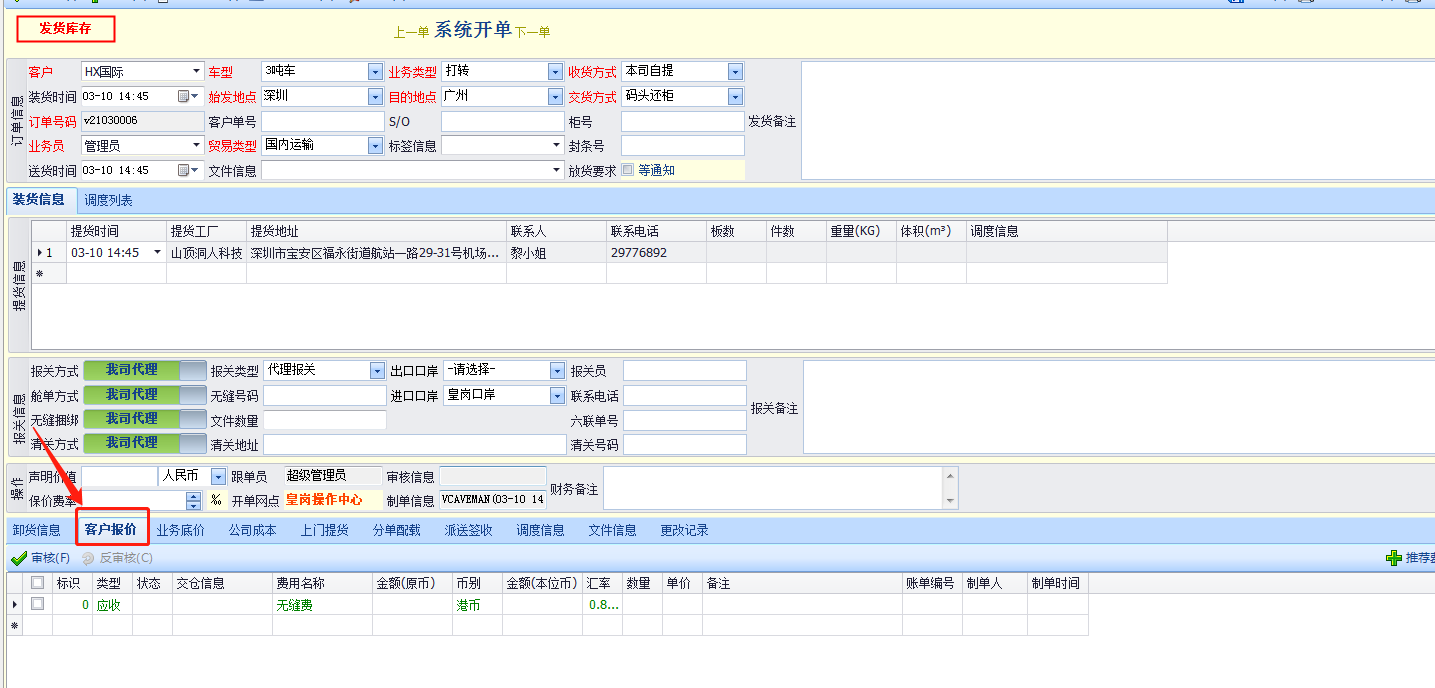Toggle the 无缝捆绑 我司代理 switch

[x=144, y=419]
